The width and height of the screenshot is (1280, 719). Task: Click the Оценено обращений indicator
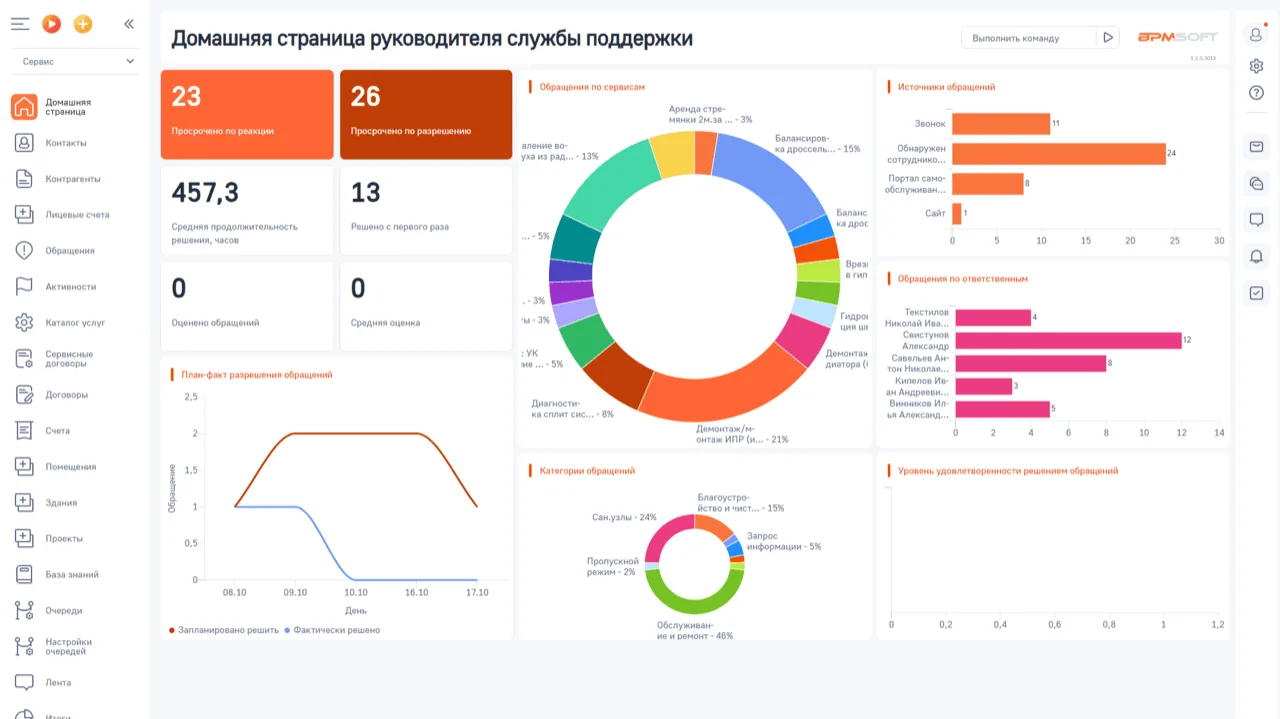coord(247,306)
